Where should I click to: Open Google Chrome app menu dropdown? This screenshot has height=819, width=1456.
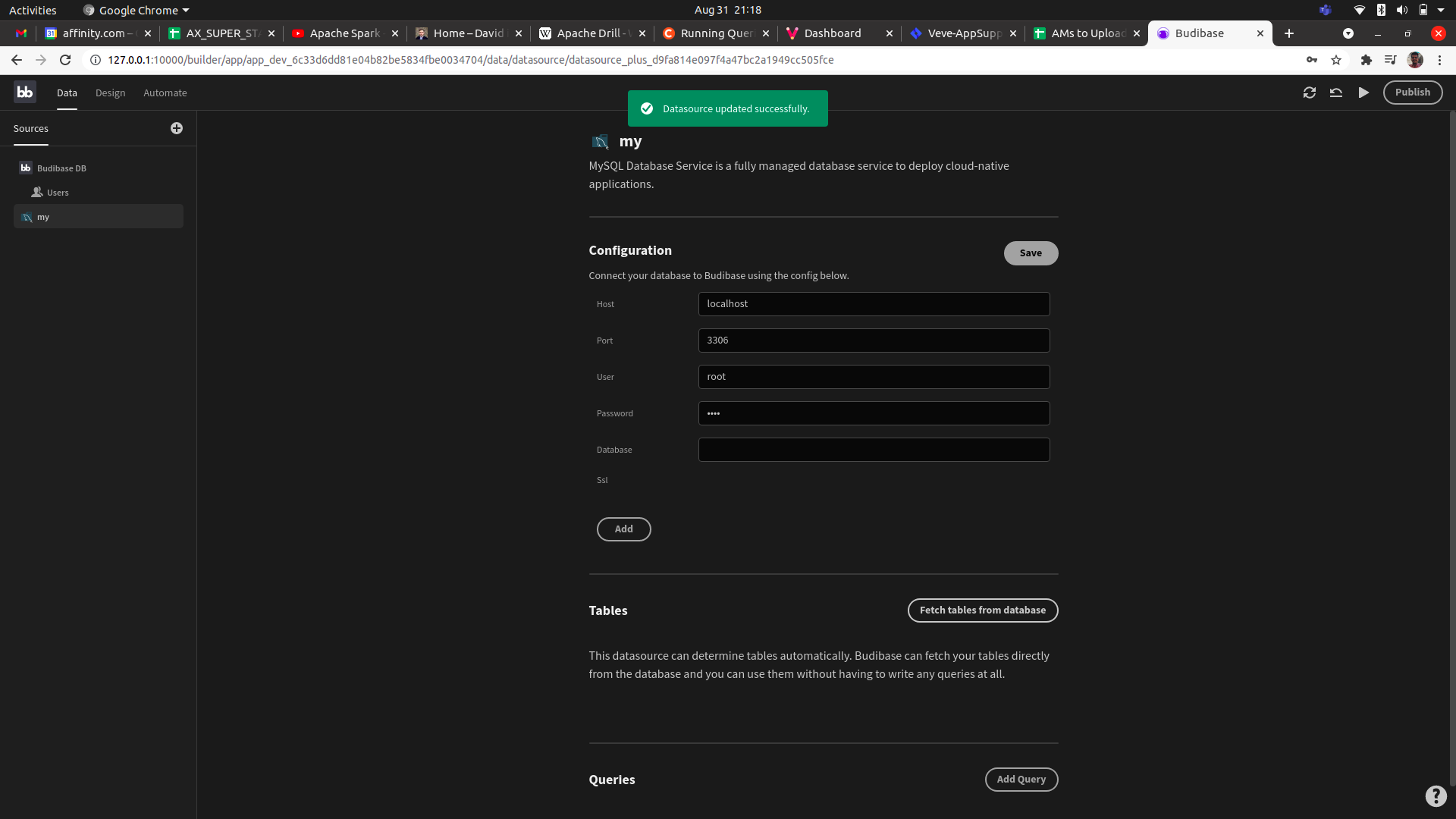[138, 10]
